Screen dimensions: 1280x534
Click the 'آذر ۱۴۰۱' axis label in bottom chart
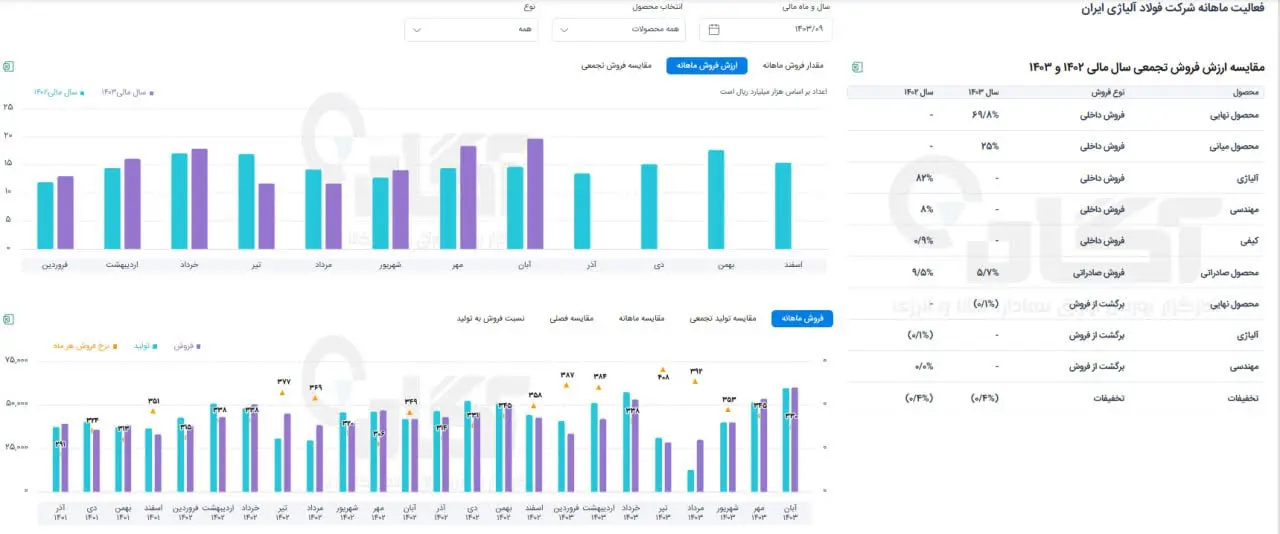(x=60, y=511)
